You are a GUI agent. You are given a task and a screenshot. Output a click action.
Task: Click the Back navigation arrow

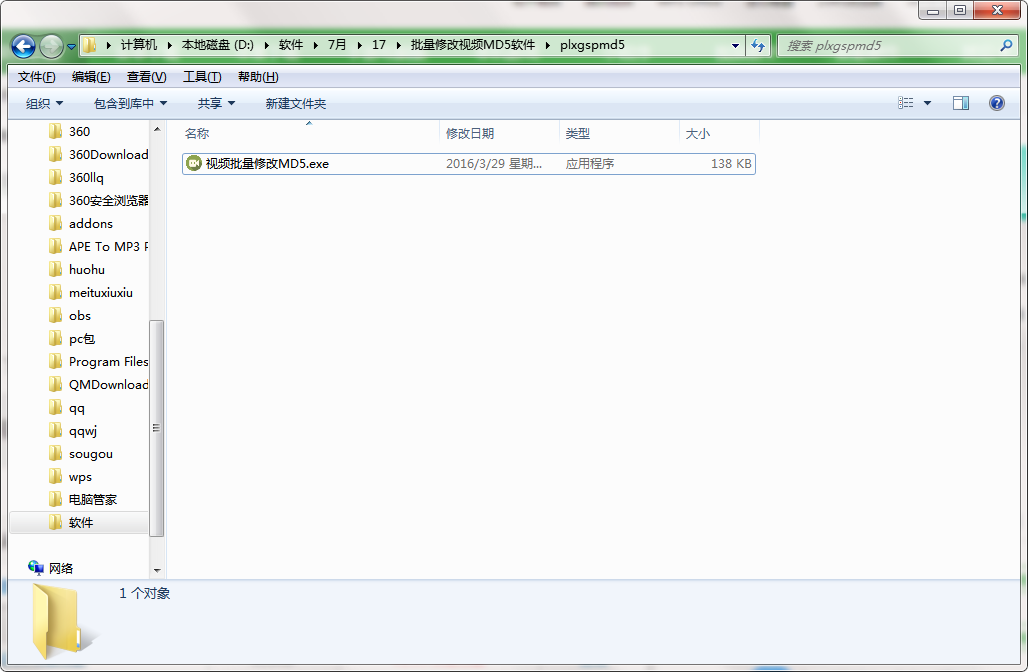[x=24, y=46]
